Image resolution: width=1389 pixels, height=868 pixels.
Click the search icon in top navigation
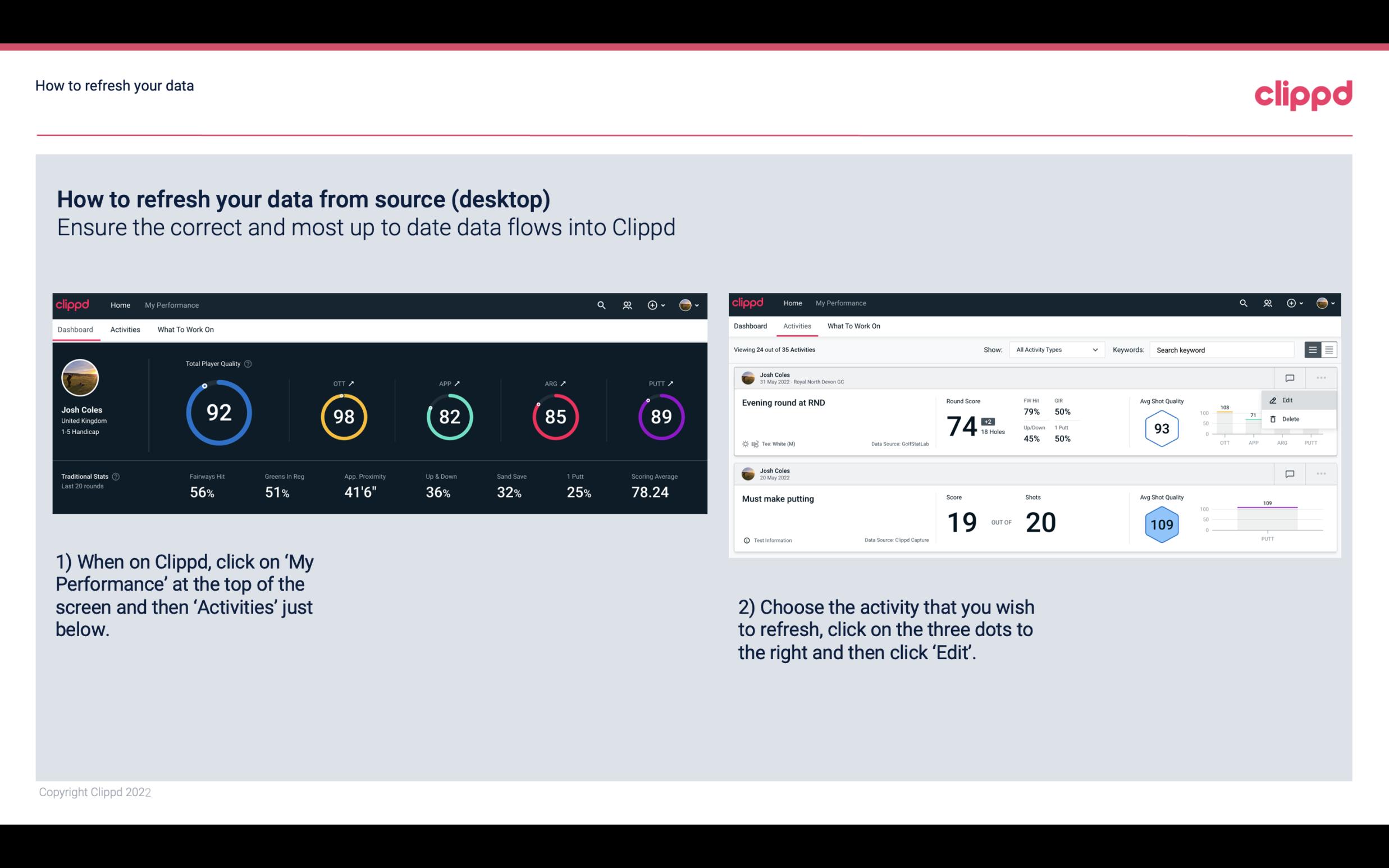pyautogui.click(x=600, y=305)
